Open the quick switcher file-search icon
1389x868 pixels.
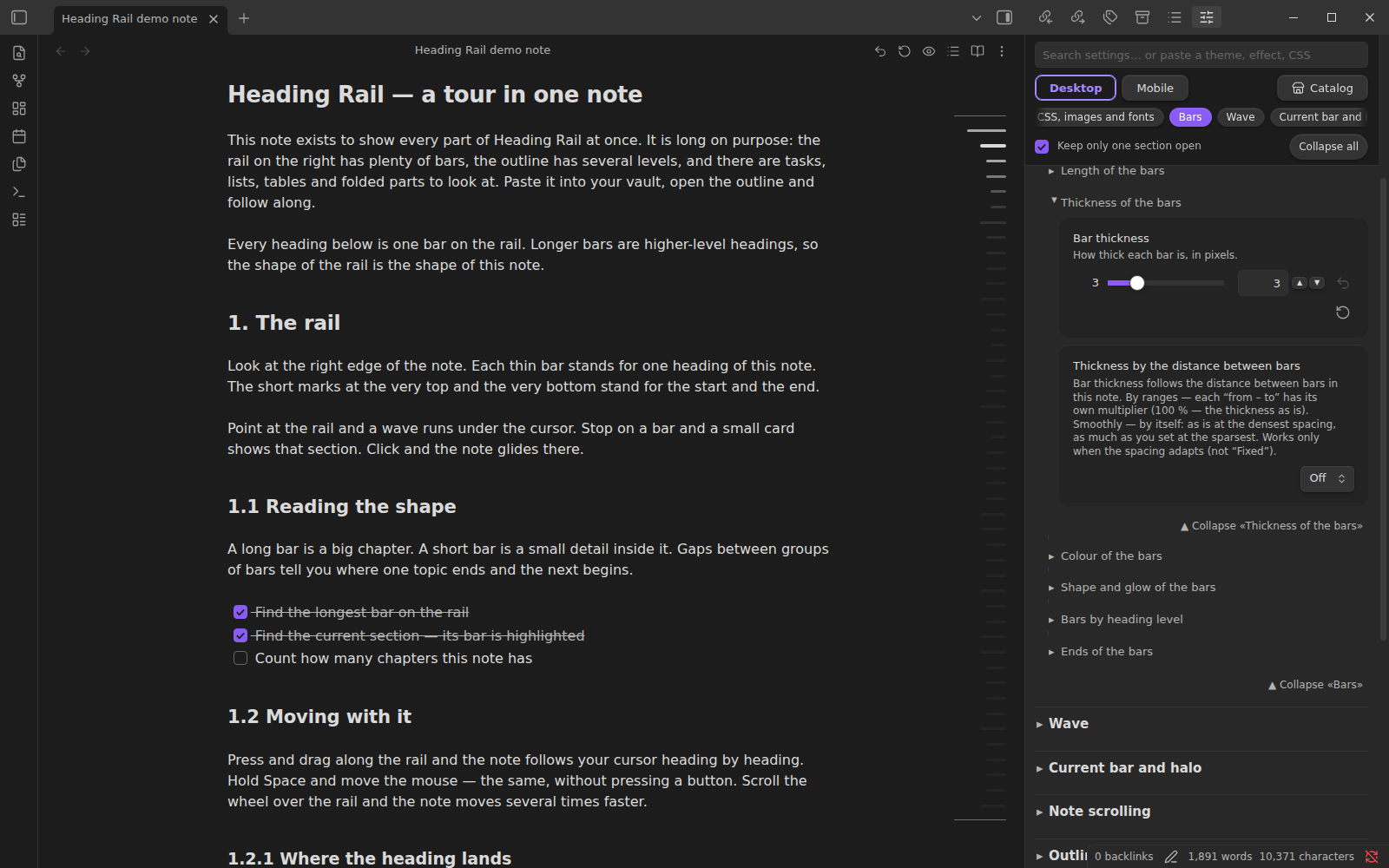pyautogui.click(x=19, y=53)
